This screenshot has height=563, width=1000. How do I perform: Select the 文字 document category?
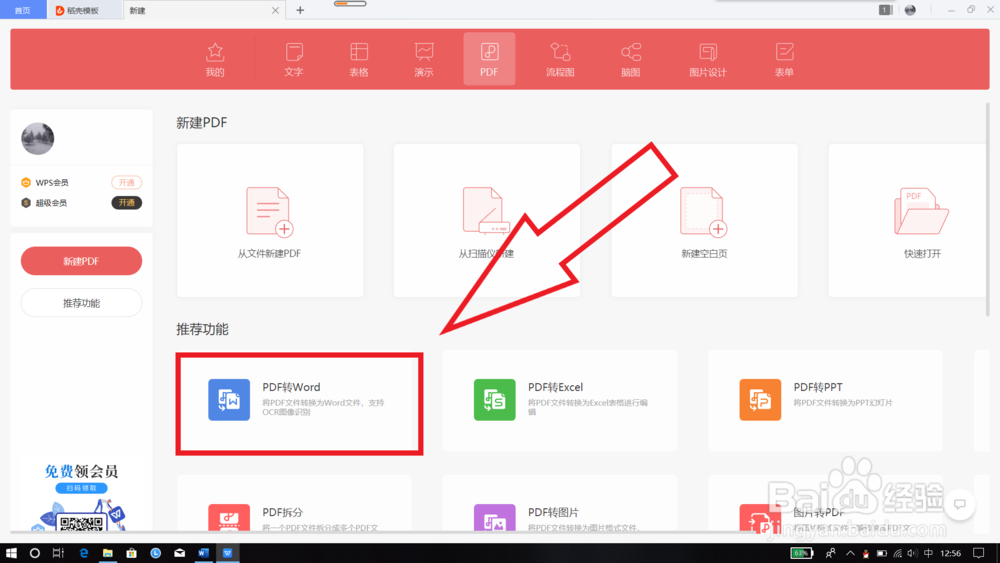point(294,59)
